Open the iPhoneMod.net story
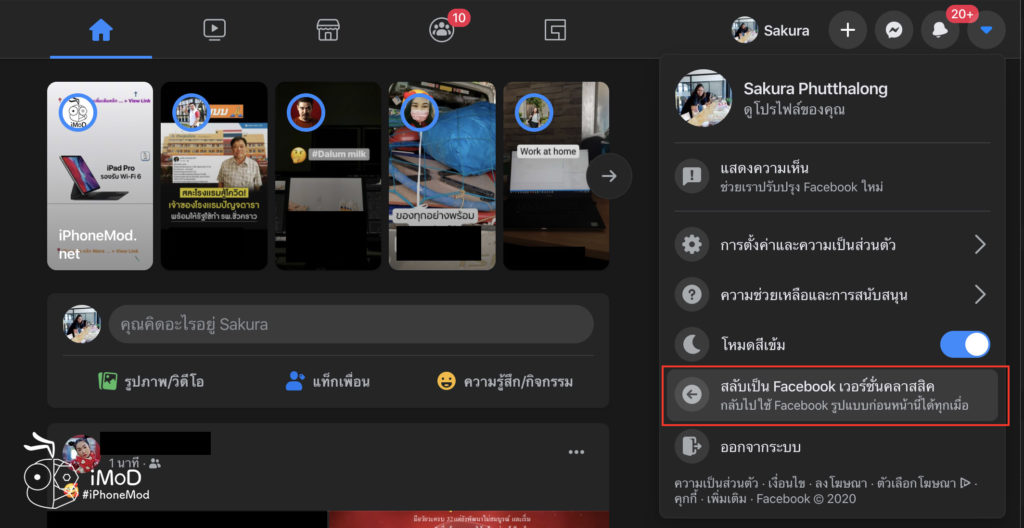This screenshot has height=528, width=1024. pos(100,176)
